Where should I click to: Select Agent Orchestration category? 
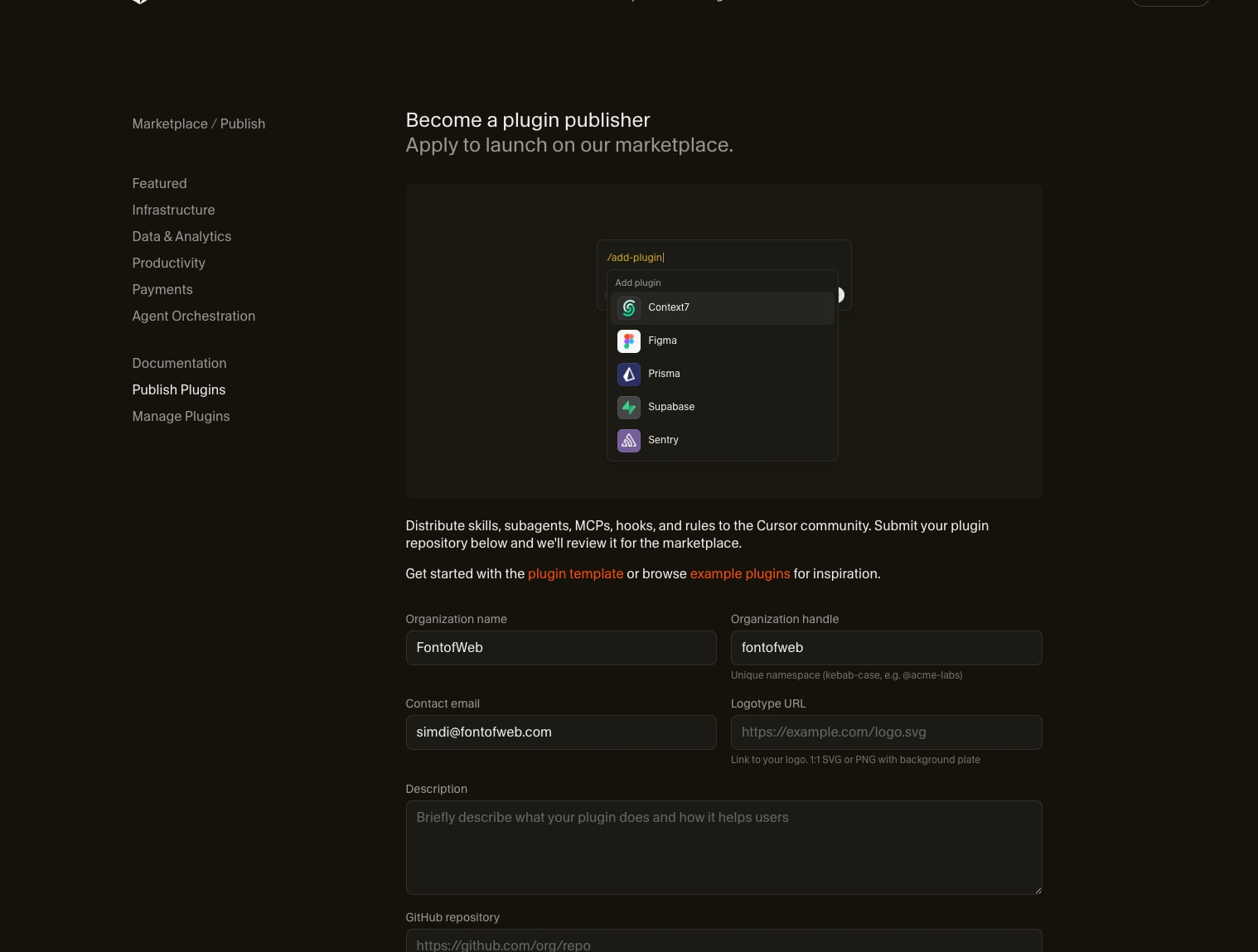click(193, 316)
